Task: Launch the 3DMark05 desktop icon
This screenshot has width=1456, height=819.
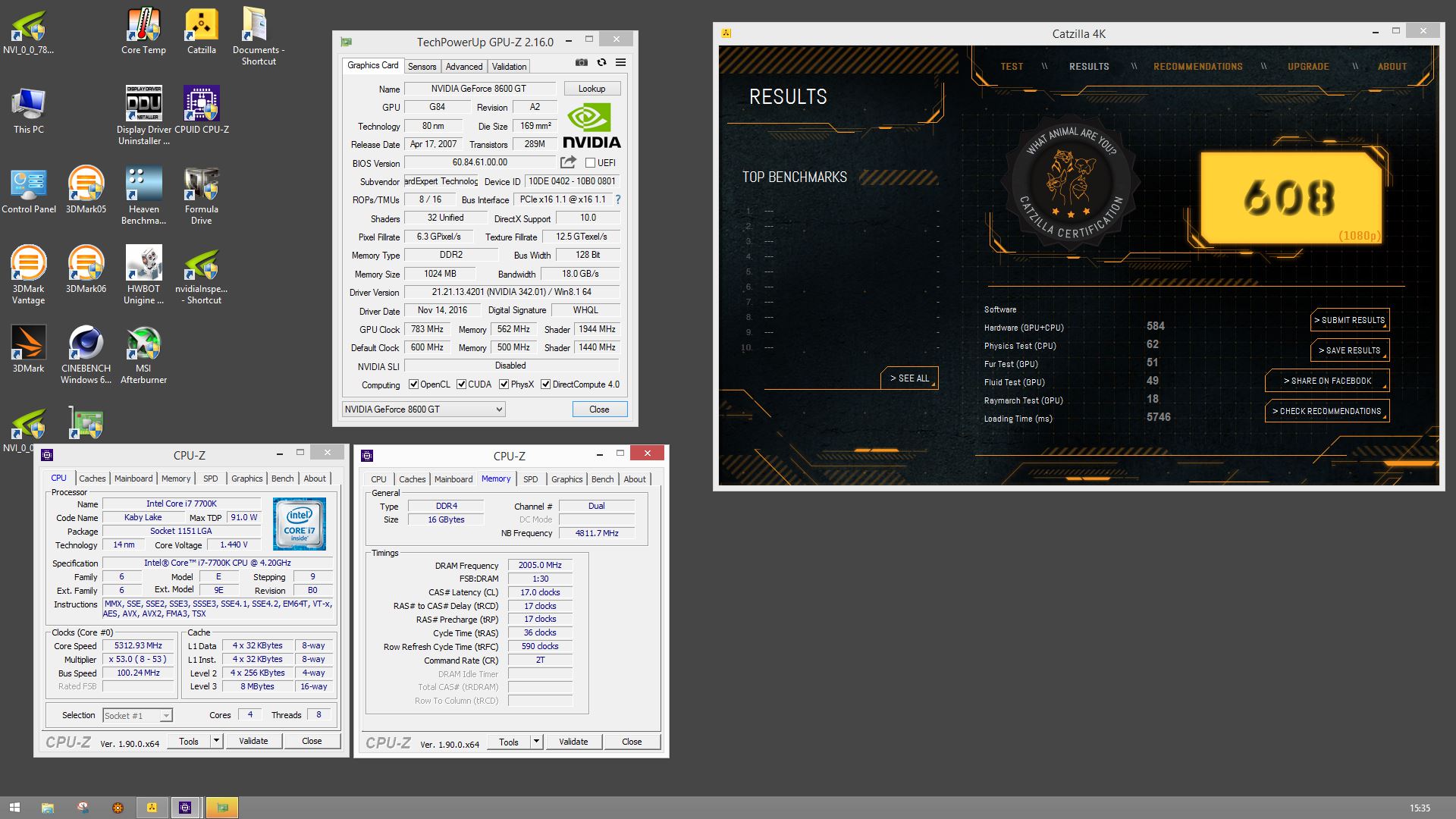Action: [86, 190]
